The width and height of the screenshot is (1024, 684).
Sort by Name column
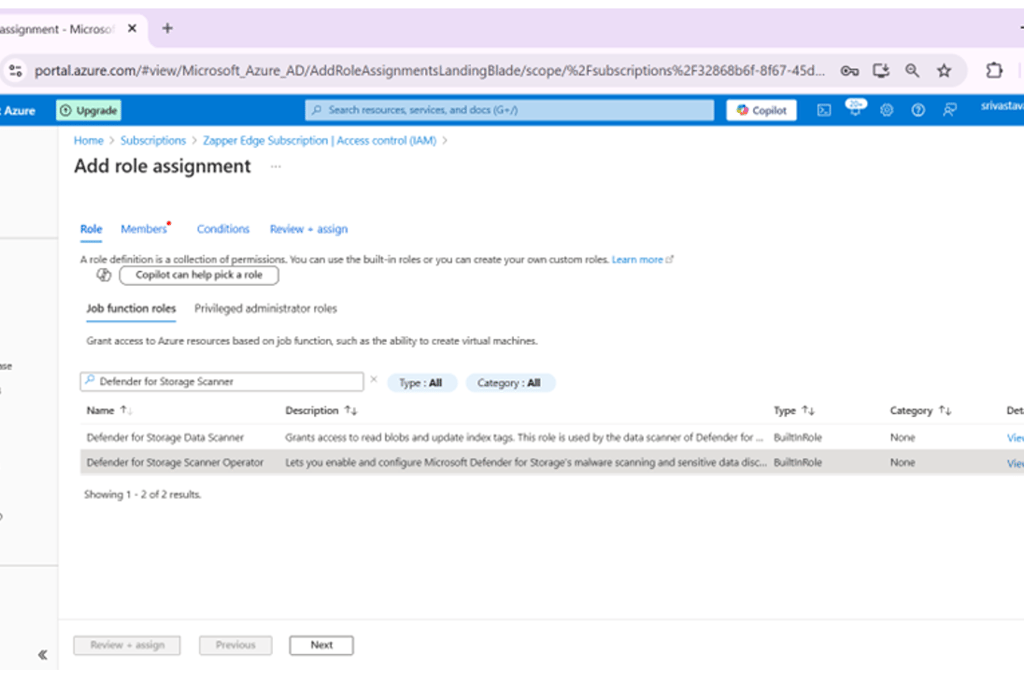[x=109, y=410]
